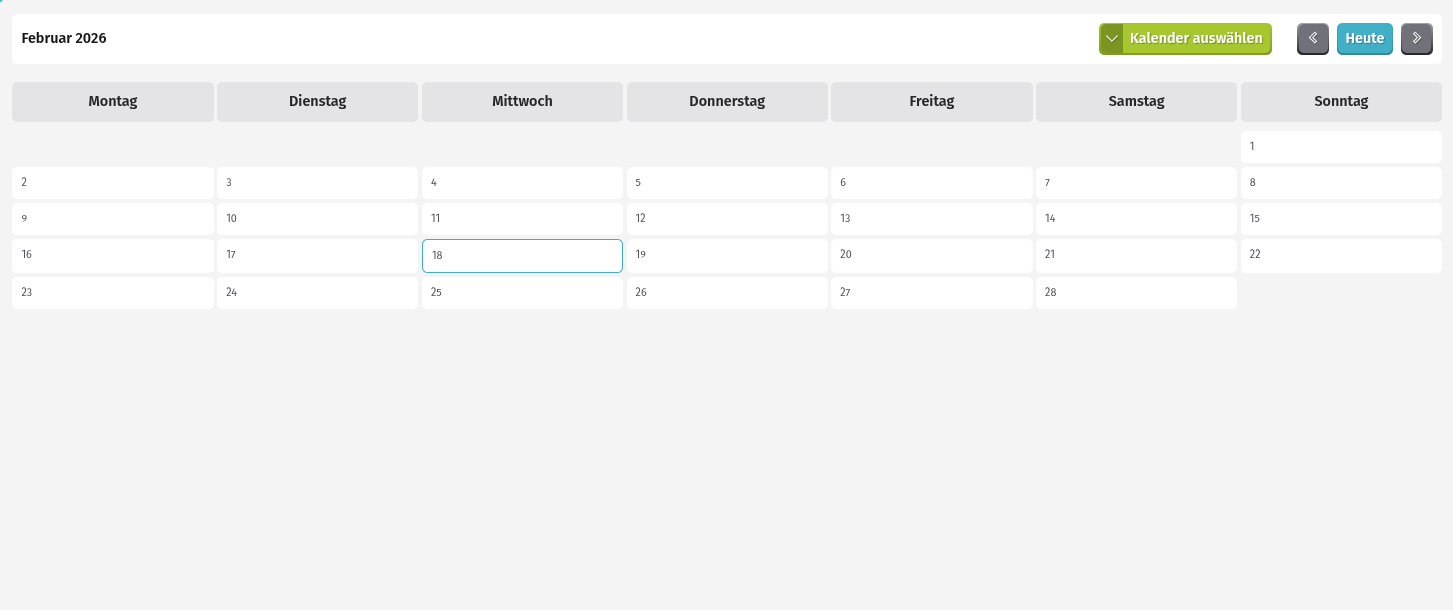1453x610 pixels.
Task: Open day 2 in the calendar
Action: (112, 183)
